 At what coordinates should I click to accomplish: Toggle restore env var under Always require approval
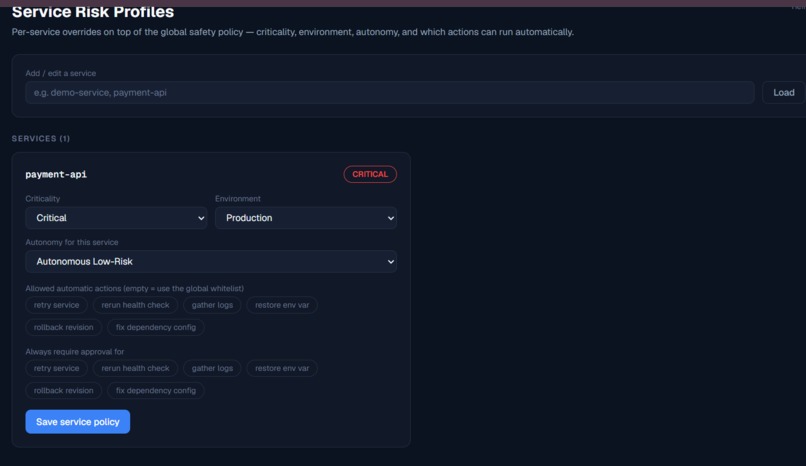pyautogui.click(x=282, y=368)
